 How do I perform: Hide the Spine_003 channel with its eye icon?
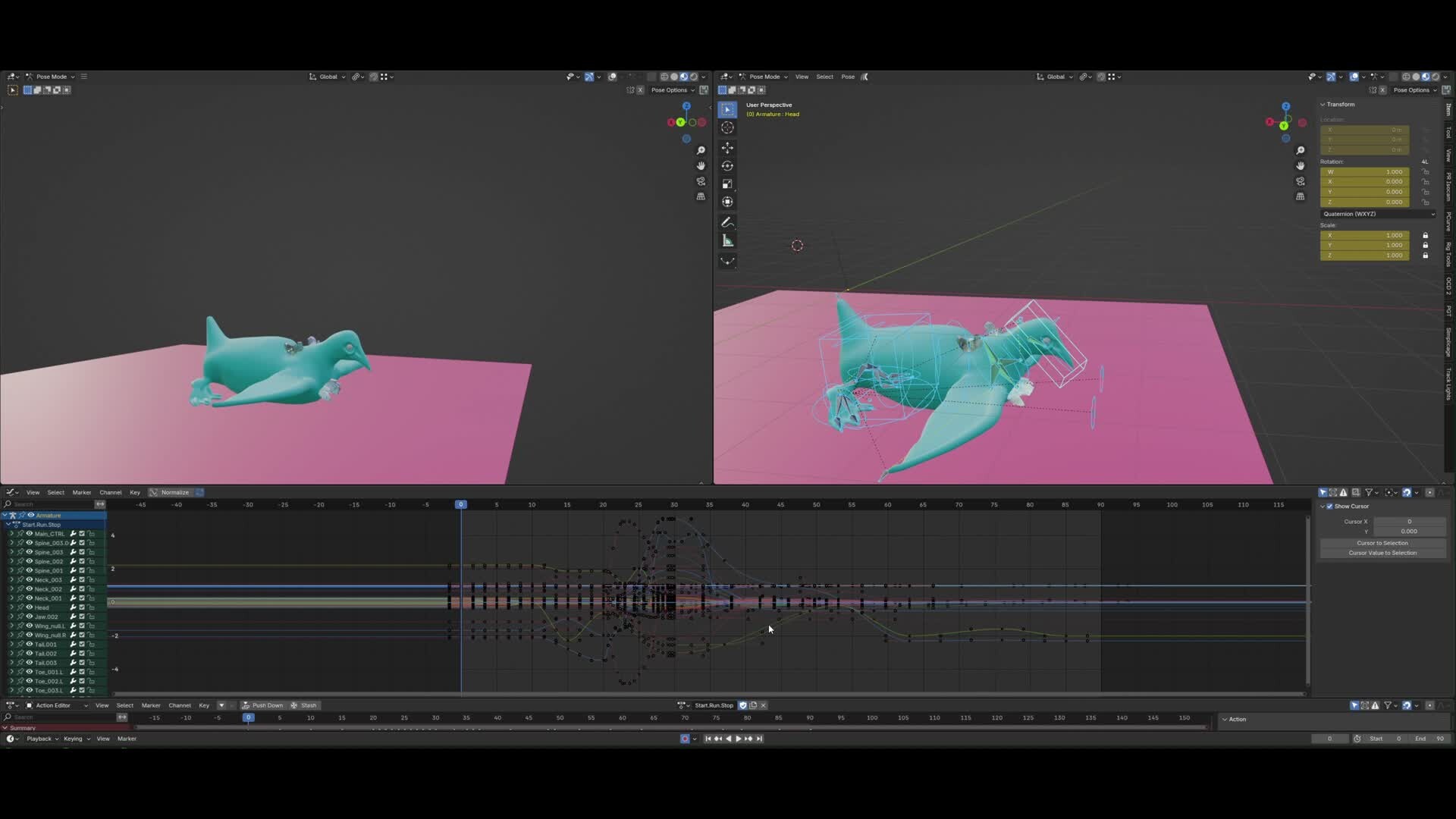click(x=29, y=552)
